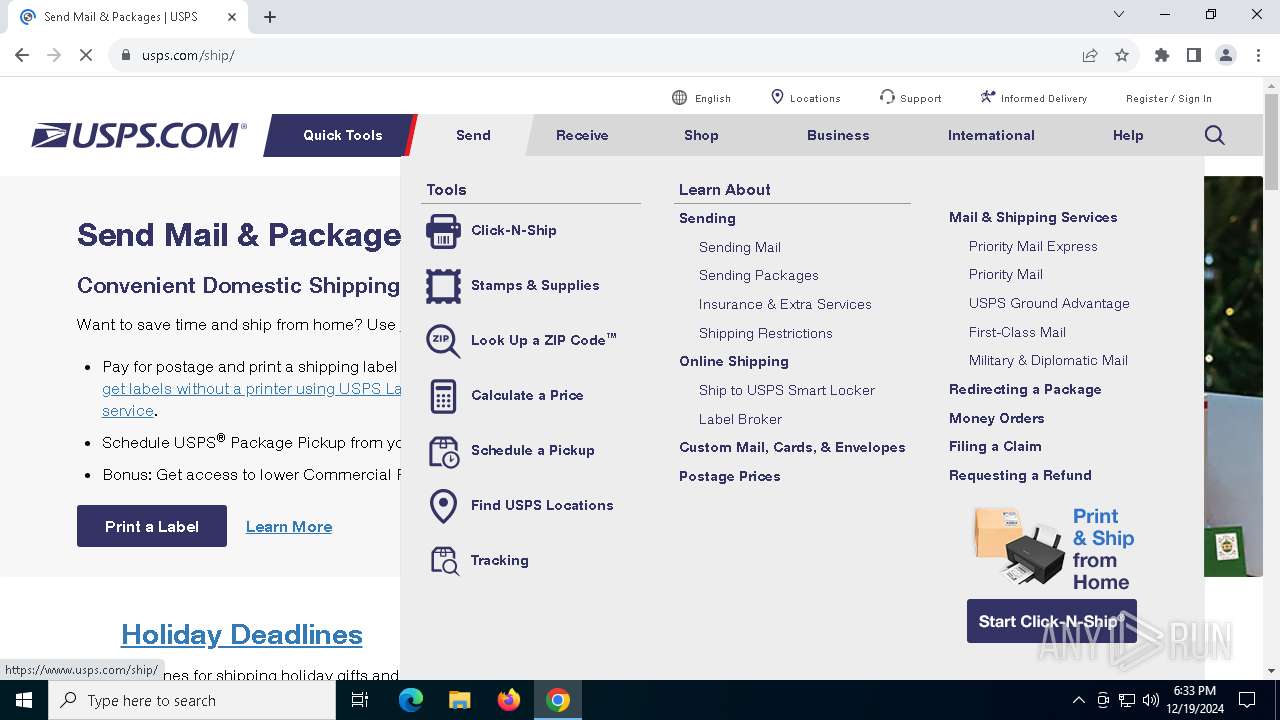Stop page loading with the X button

pos(86,55)
